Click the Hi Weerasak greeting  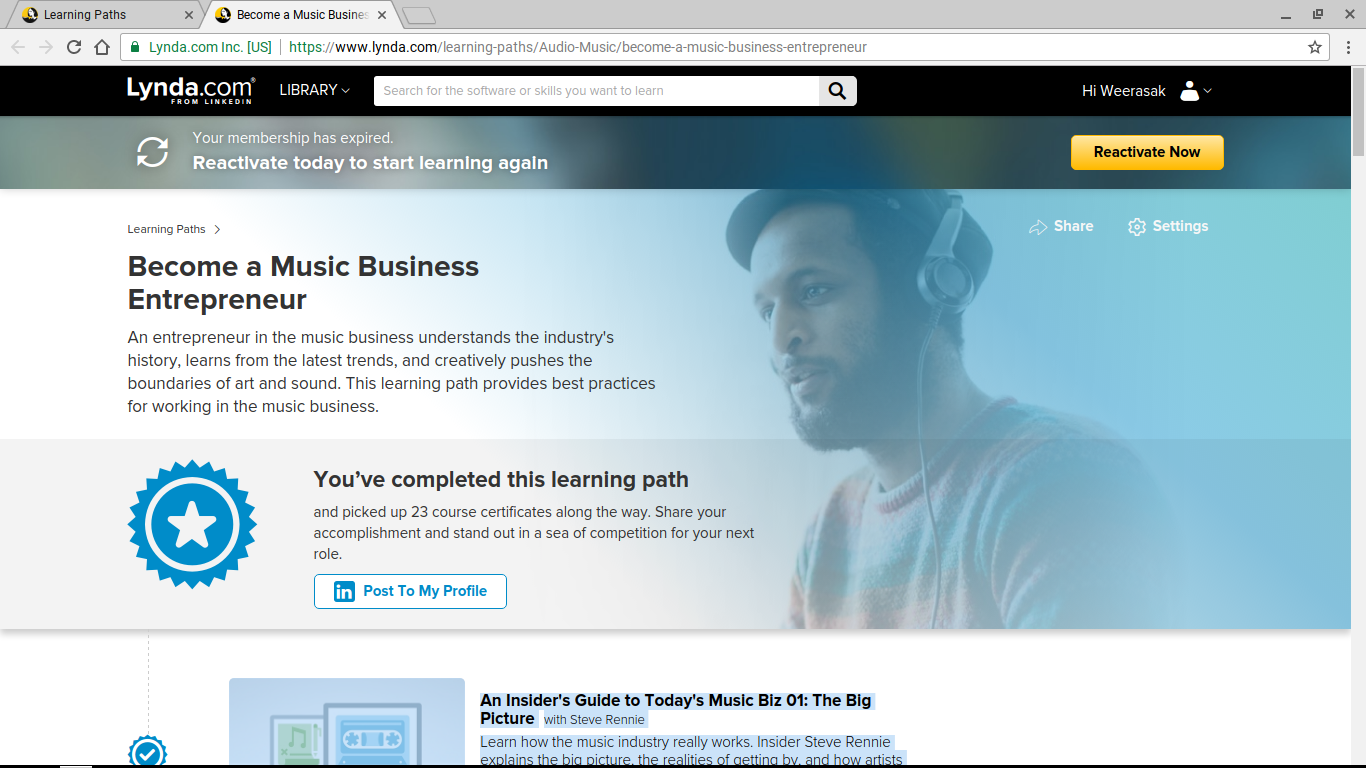[1124, 91]
